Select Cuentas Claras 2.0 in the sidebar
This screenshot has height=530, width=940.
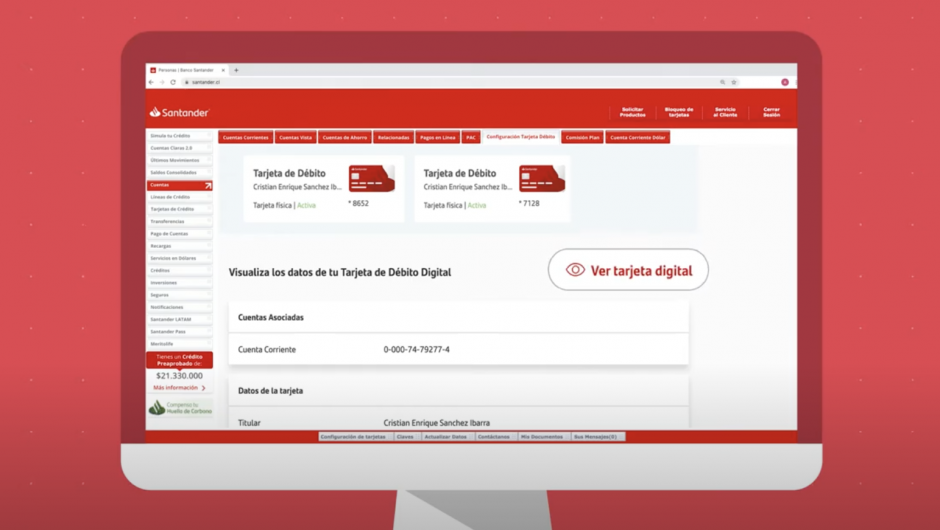179,148
